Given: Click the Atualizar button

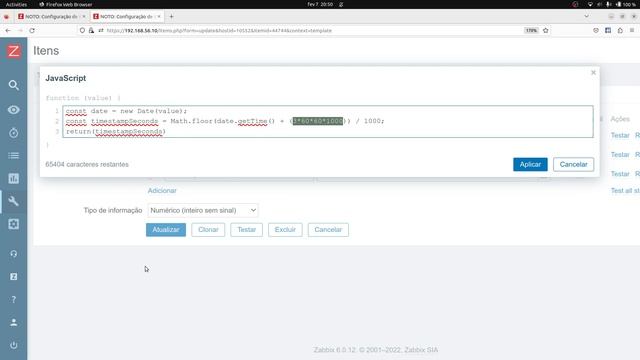Looking at the screenshot, I should [166, 230].
